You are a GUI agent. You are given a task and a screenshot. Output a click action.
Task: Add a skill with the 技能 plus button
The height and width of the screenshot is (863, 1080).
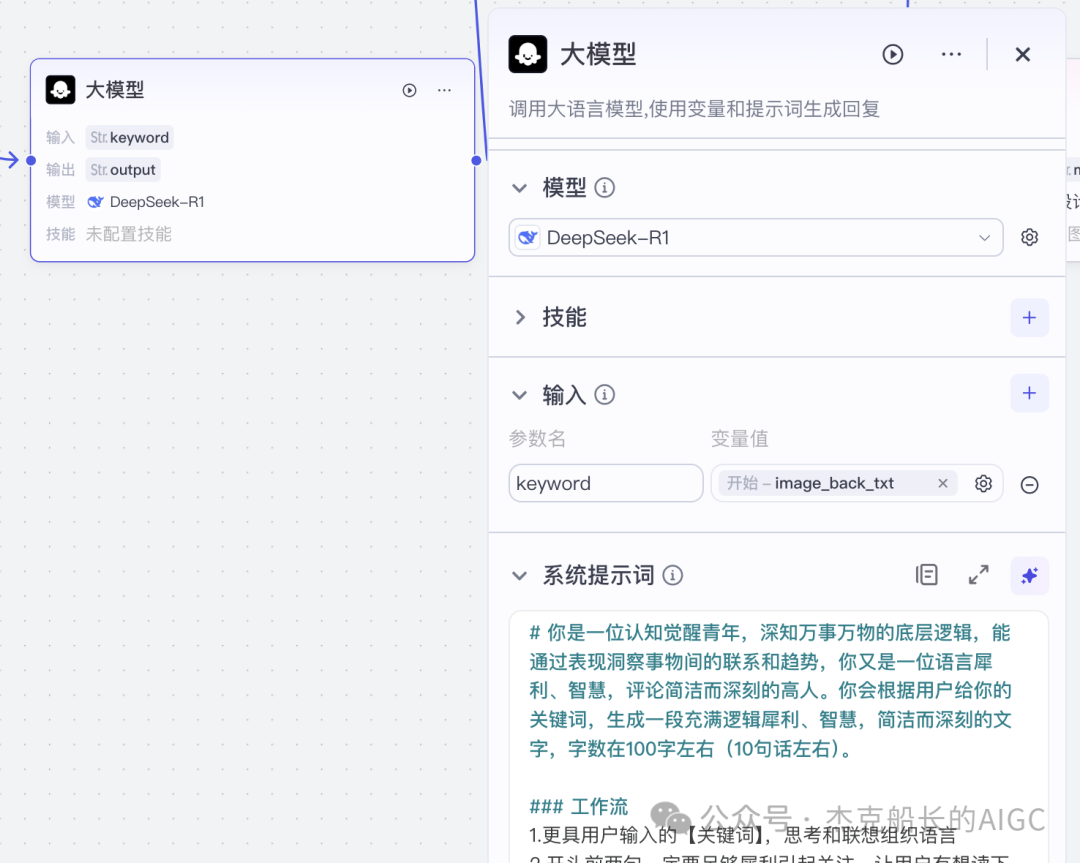(1029, 318)
